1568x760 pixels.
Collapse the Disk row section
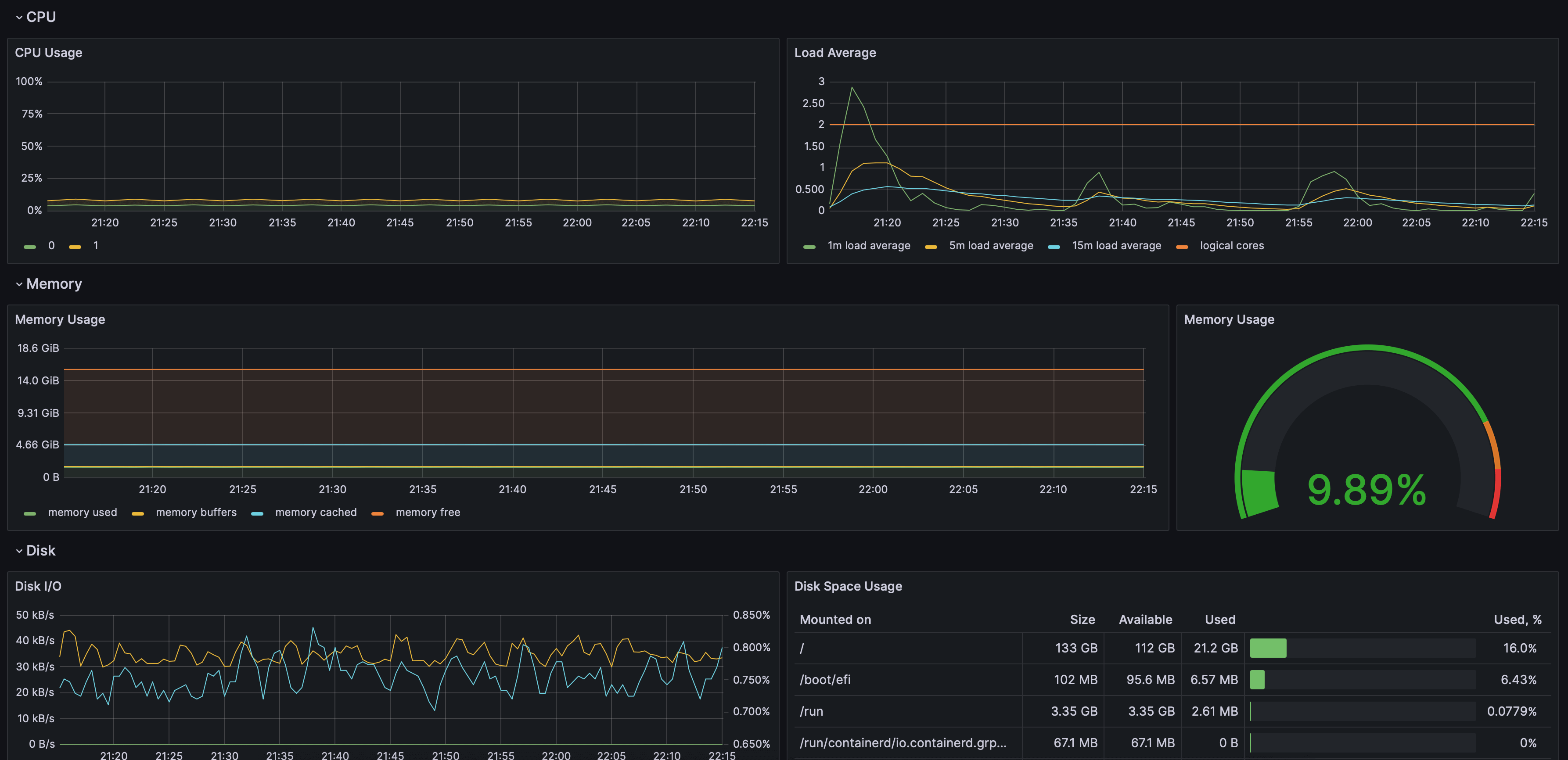click(x=36, y=551)
